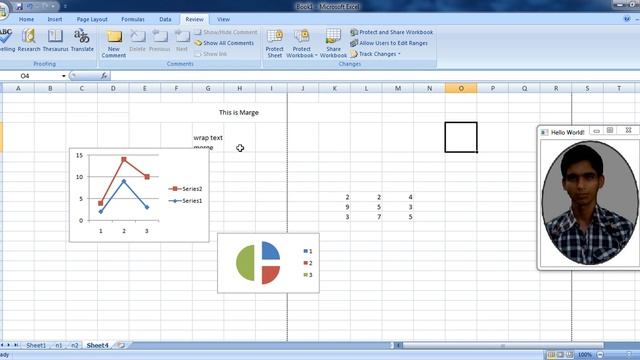Select the n2 sheet tab

(74, 345)
